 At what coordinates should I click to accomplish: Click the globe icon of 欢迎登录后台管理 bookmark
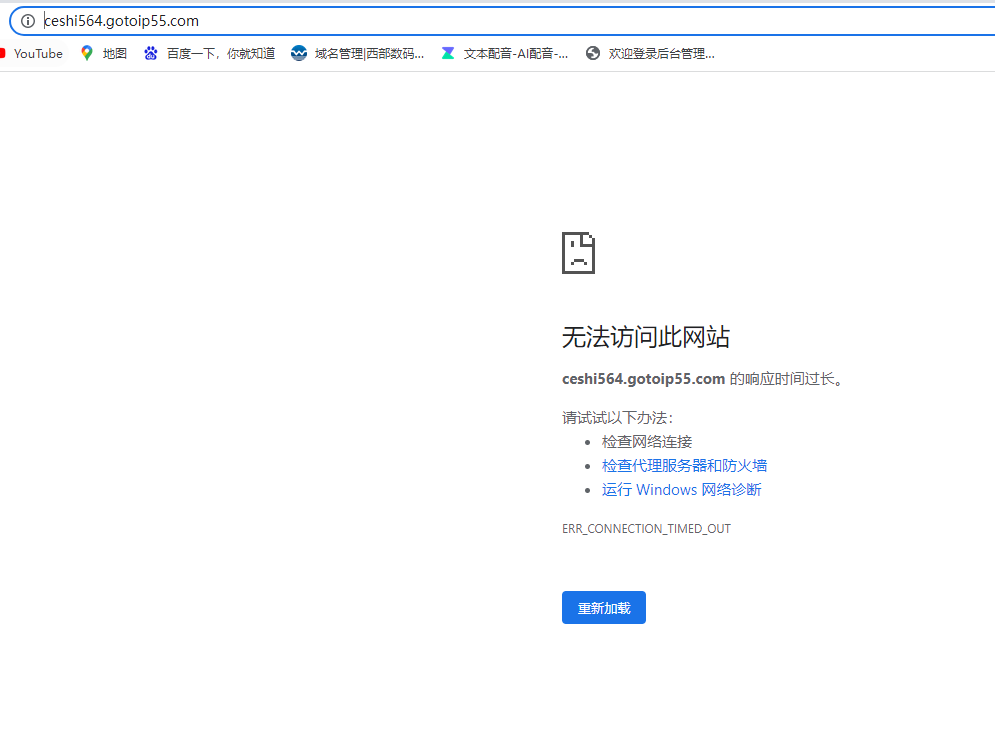tap(593, 53)
